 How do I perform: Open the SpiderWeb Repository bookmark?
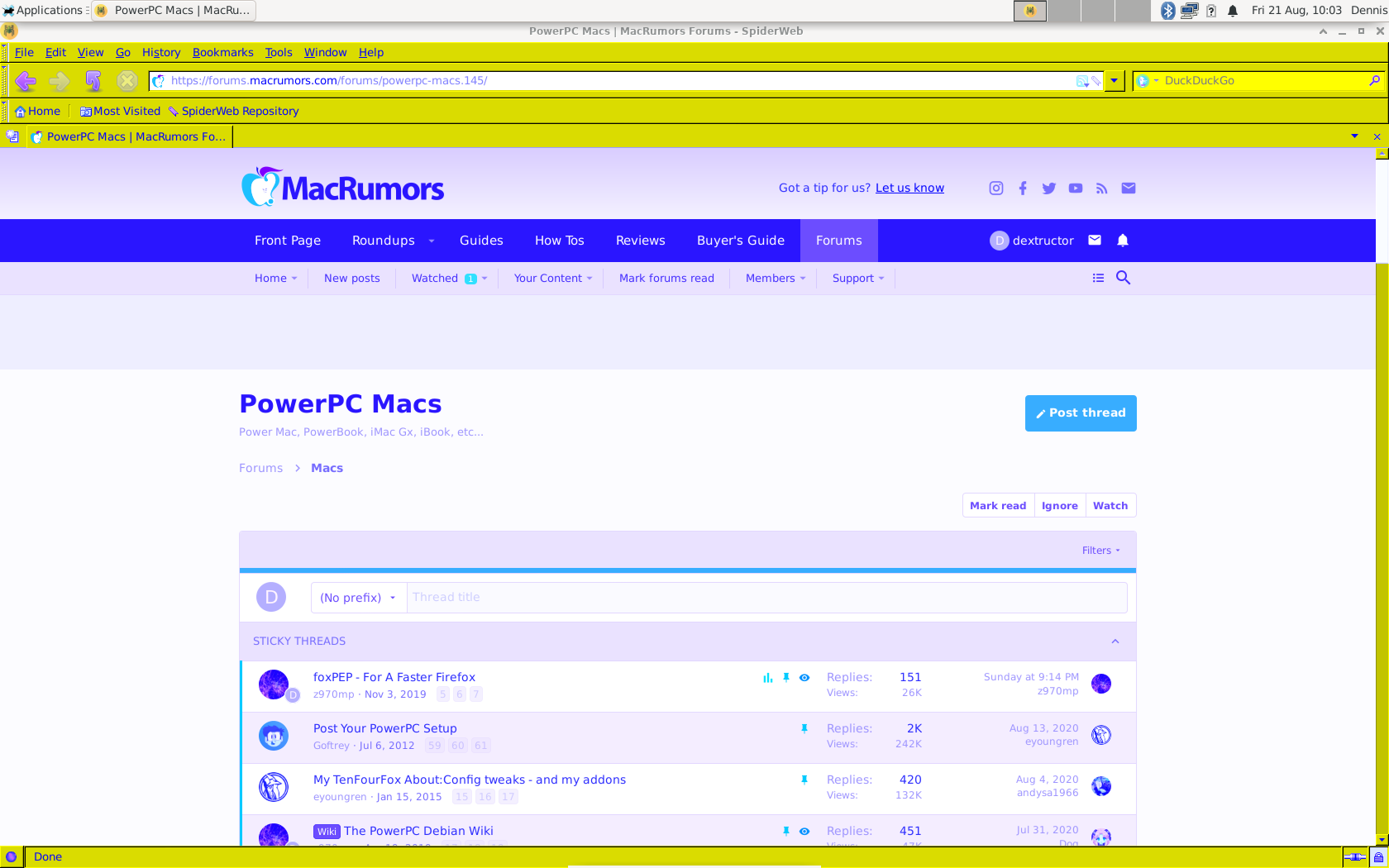click(x=233, y=111)
